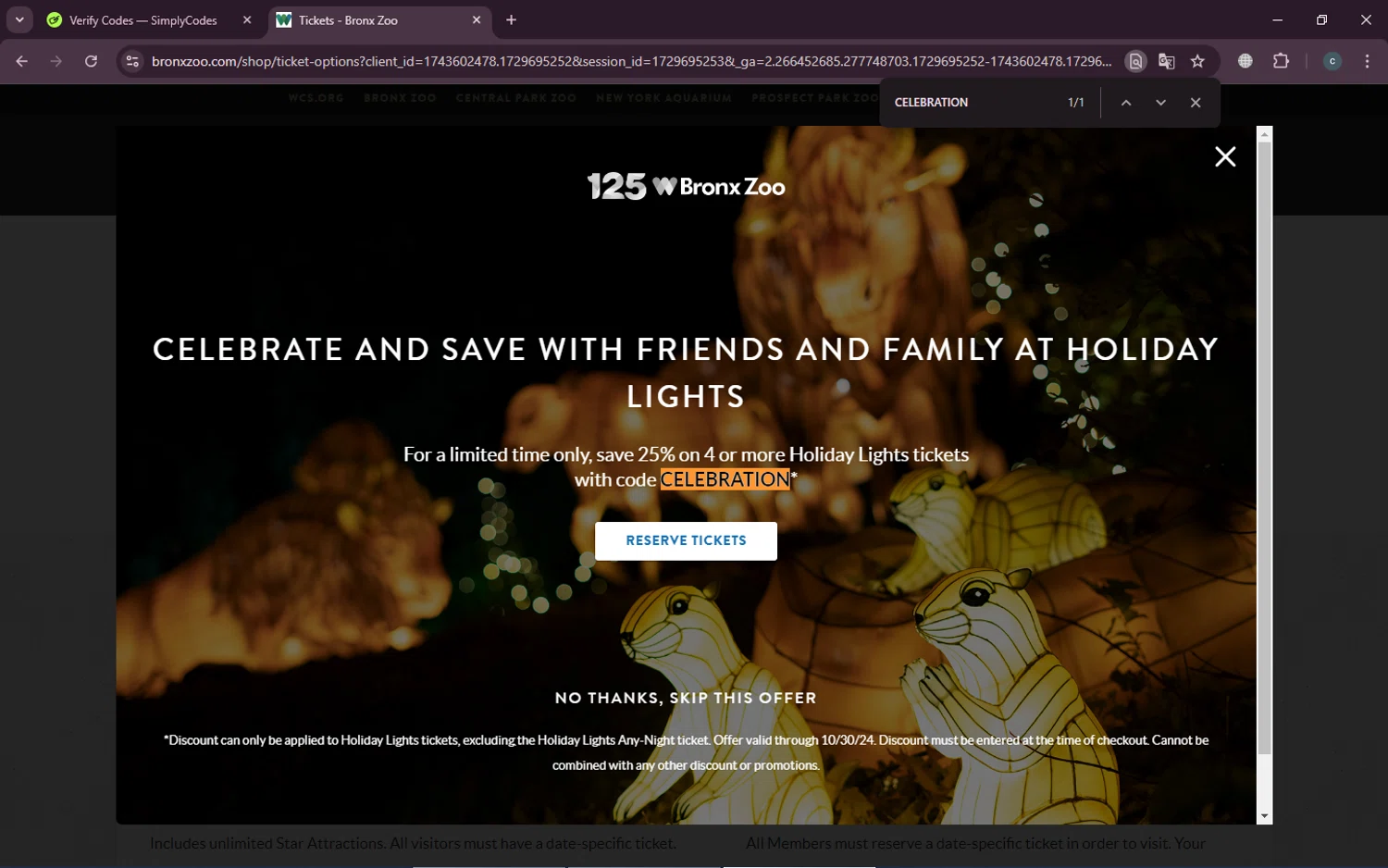Restore down the Chrome window
The height and width of the screenshot is (868, 1388).
[x=1321, y=20]
